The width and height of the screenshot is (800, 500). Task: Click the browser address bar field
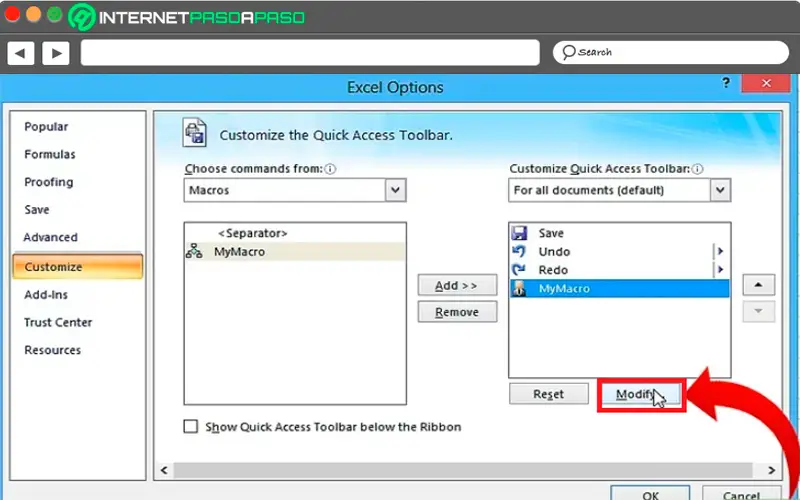click(x=310, y=53)
